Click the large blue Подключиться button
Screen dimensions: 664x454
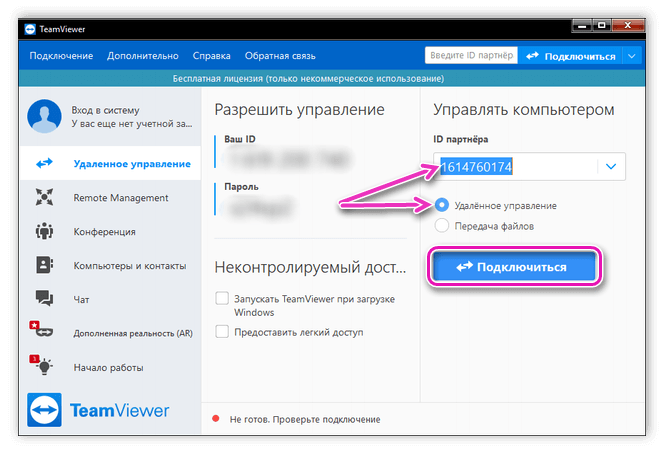click(x=515, y=267)
